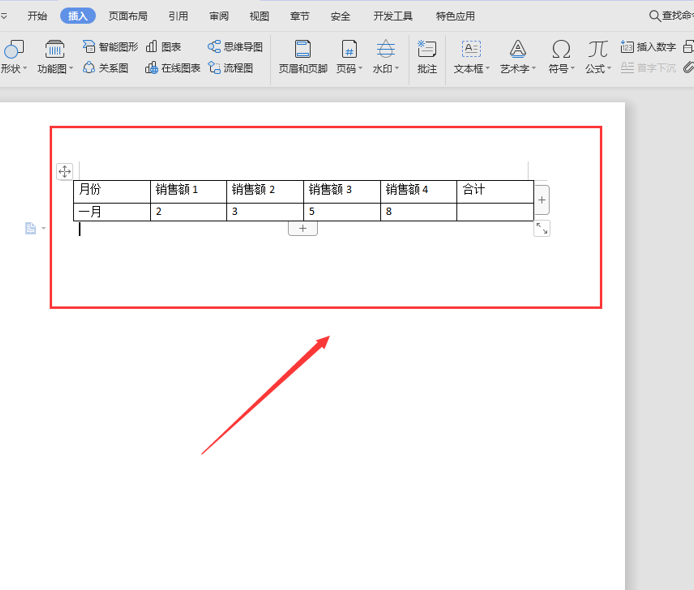The height and width of the screenshot is (590, 694).
Task: Click the table move handle icon
Action: point(65,172)
